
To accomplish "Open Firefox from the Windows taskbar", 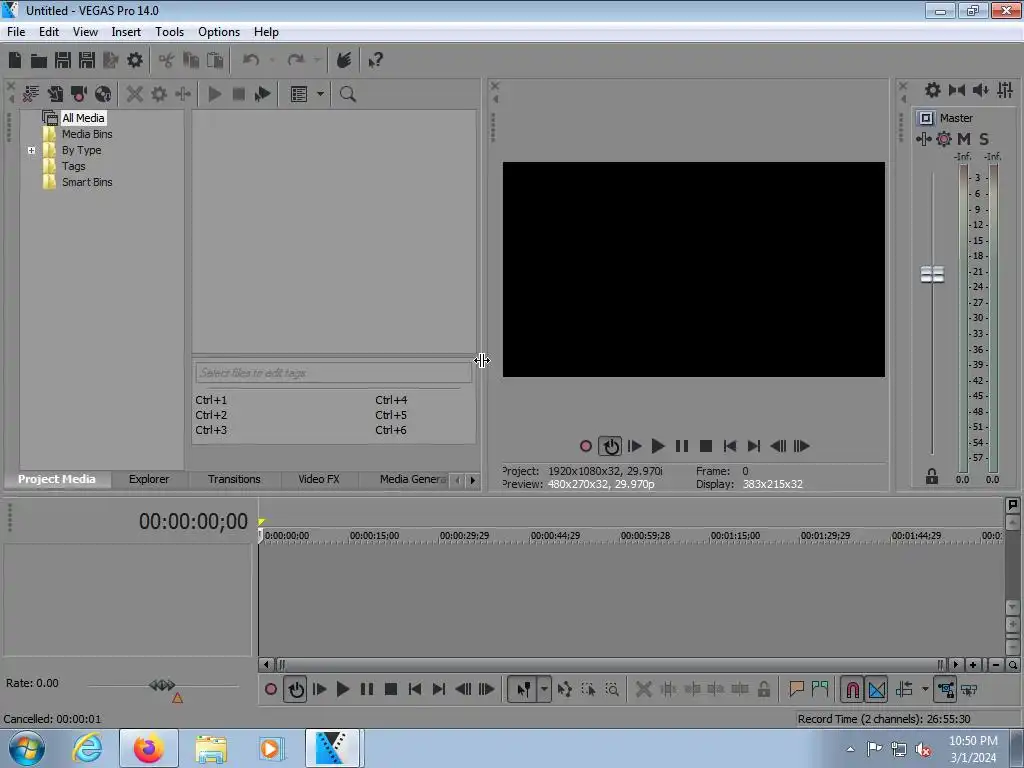I will (148, 748).
